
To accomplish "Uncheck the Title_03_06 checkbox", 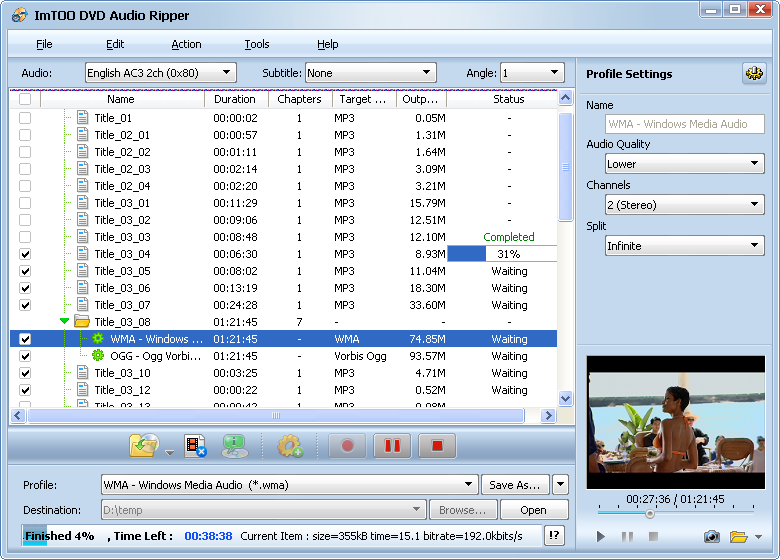I will 25,288.
